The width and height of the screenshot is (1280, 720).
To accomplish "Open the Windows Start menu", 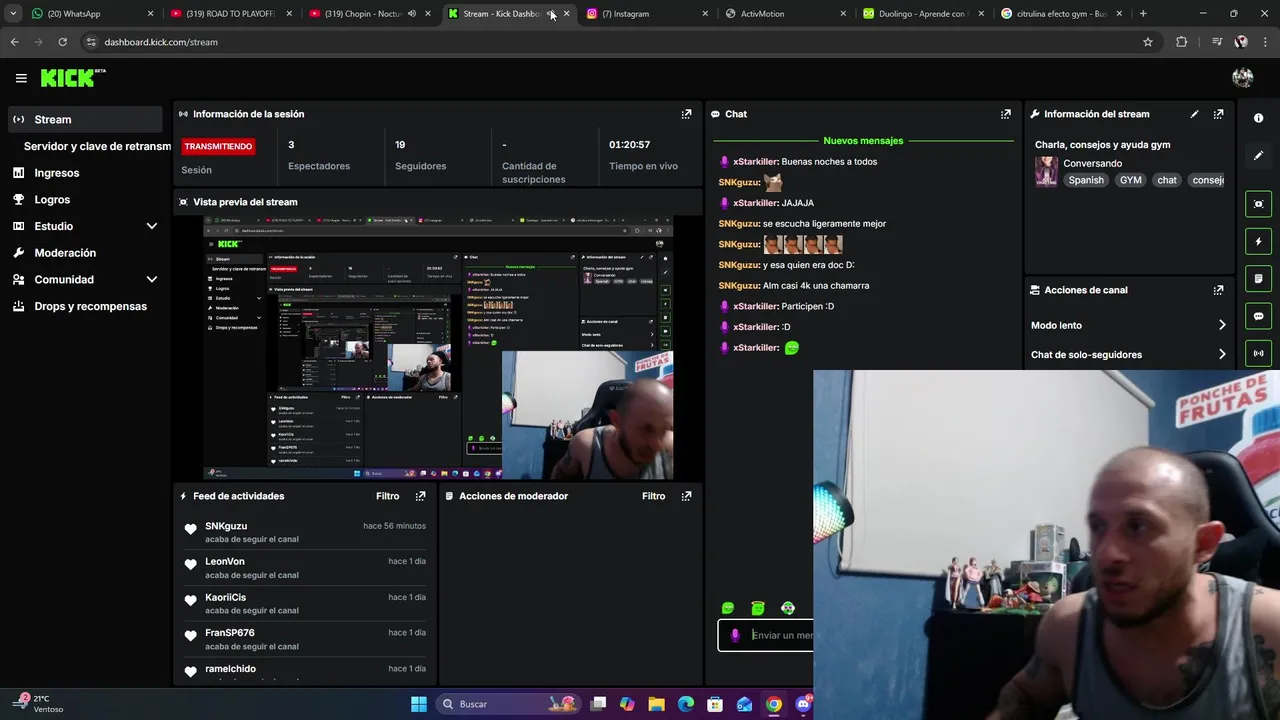I will click(419, 704).
